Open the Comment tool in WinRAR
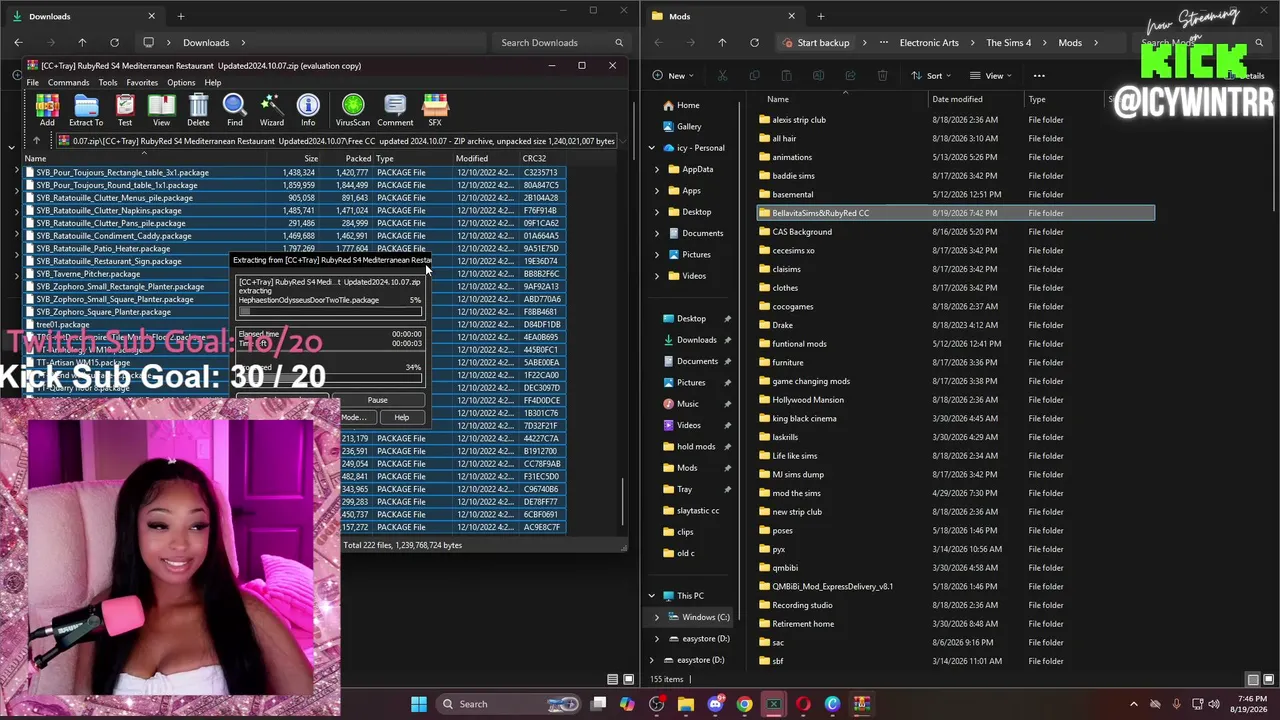This screenshot has height=720, width=1280. (x=395, y=110)
